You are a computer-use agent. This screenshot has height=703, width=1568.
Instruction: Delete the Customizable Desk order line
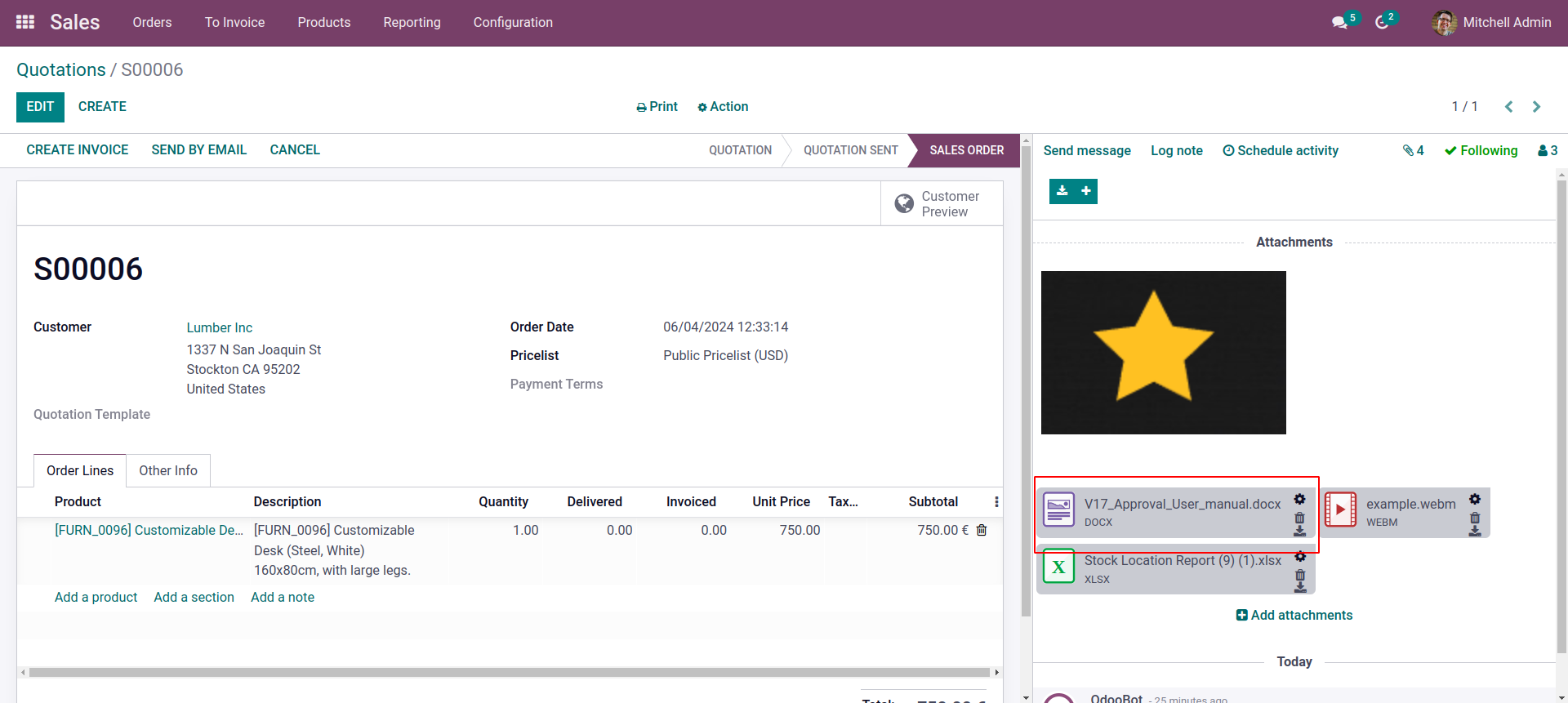[x=982, y=530]
